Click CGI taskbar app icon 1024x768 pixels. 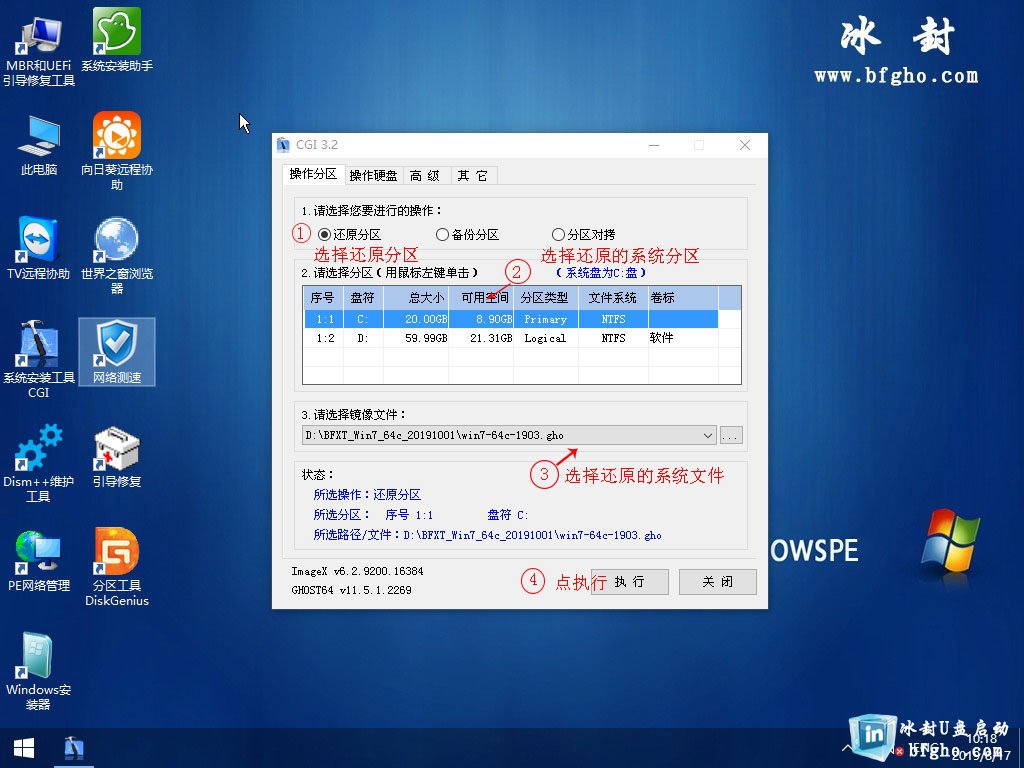point(73,748)
